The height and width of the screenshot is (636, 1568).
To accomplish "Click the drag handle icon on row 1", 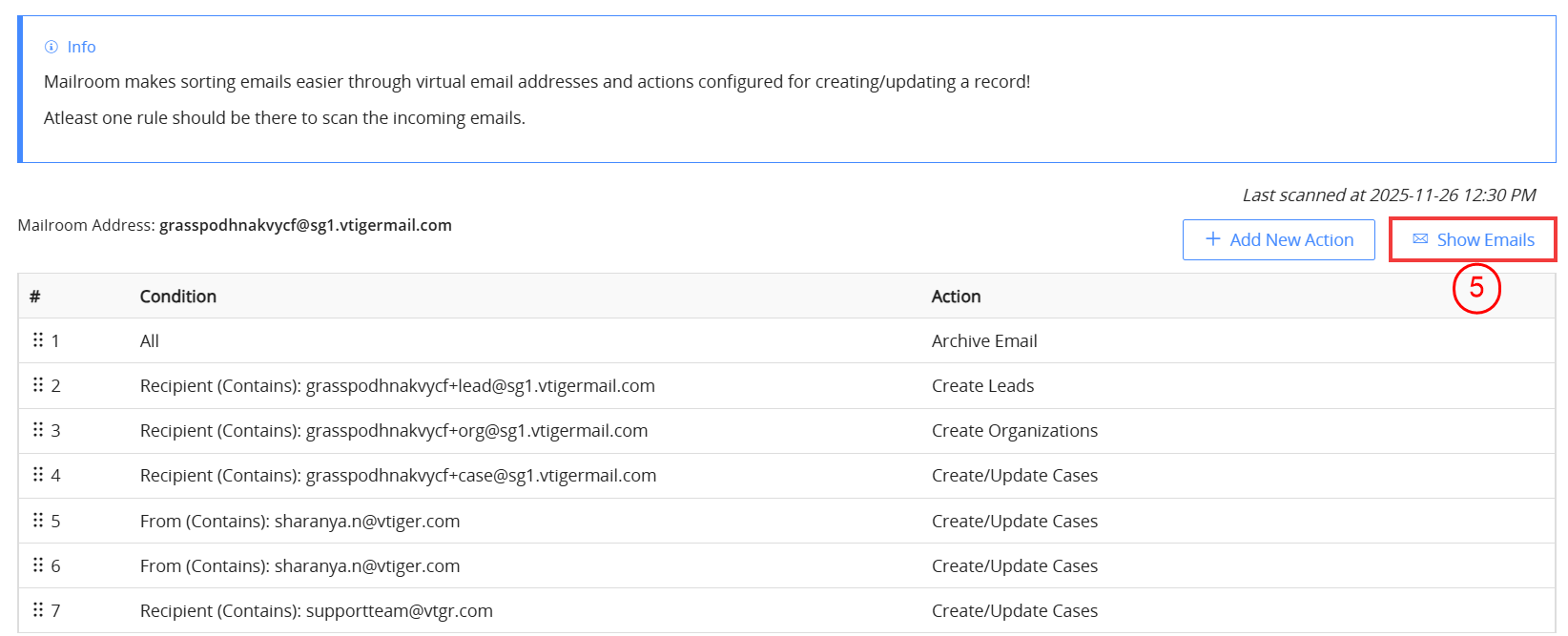I will click(x=38, y=340).
